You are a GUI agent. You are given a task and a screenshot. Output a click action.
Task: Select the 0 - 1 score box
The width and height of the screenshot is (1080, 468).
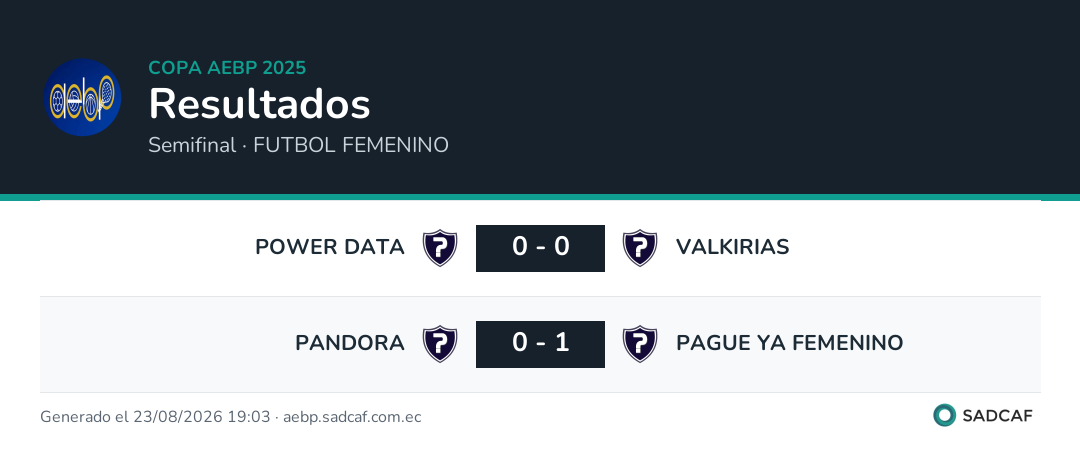pos(540,344)
